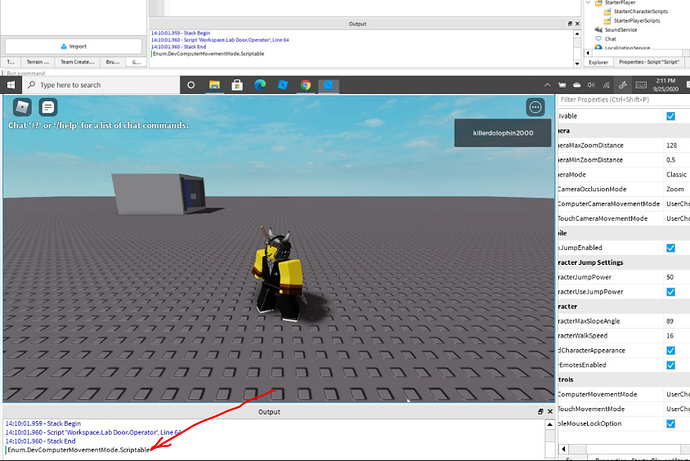Float the lower Output panel
This screenshot has height=461, width=690.
pyautogui.click(x=540, y=412)
